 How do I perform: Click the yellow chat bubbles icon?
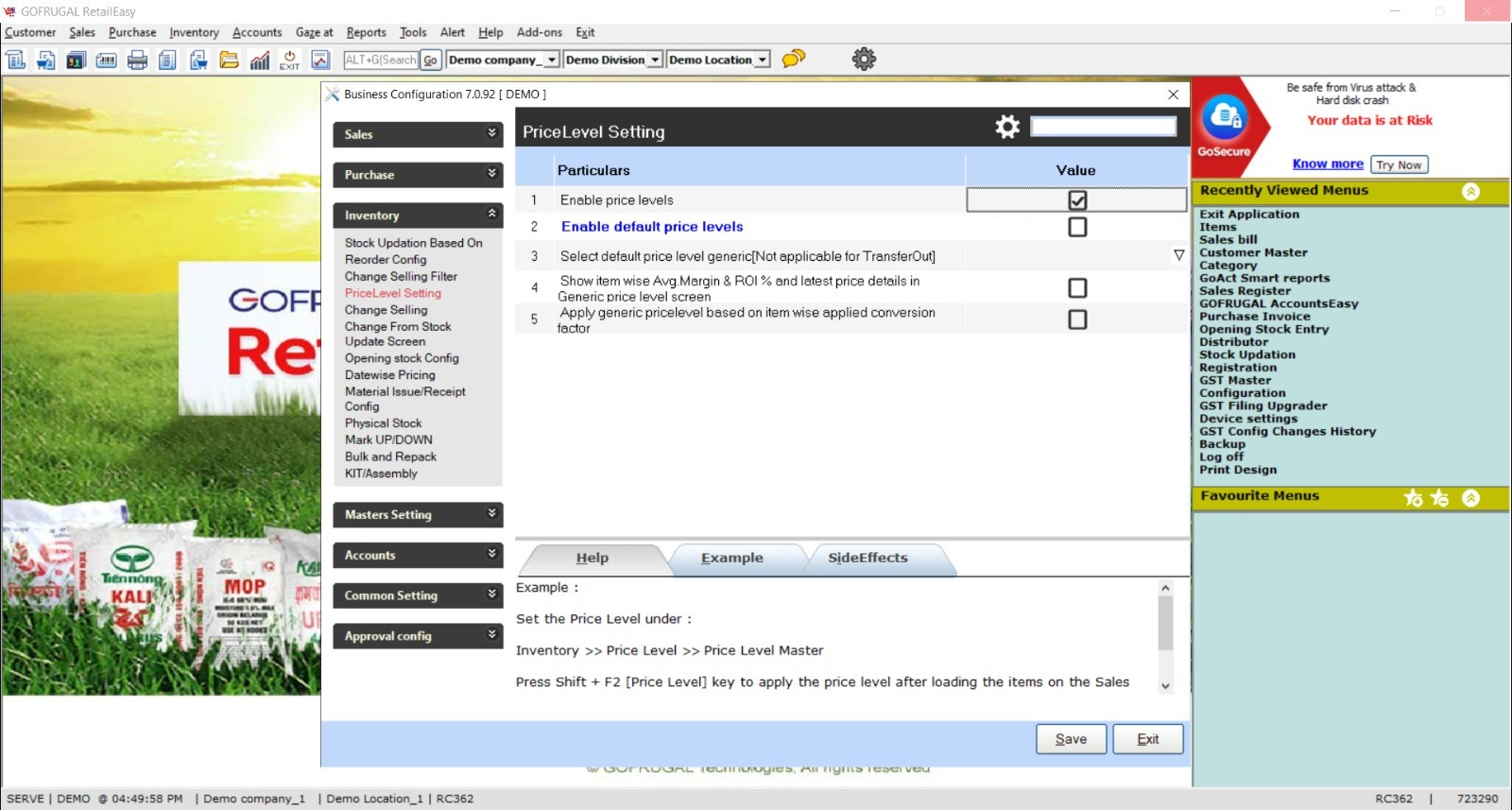(x=794, y=59)
